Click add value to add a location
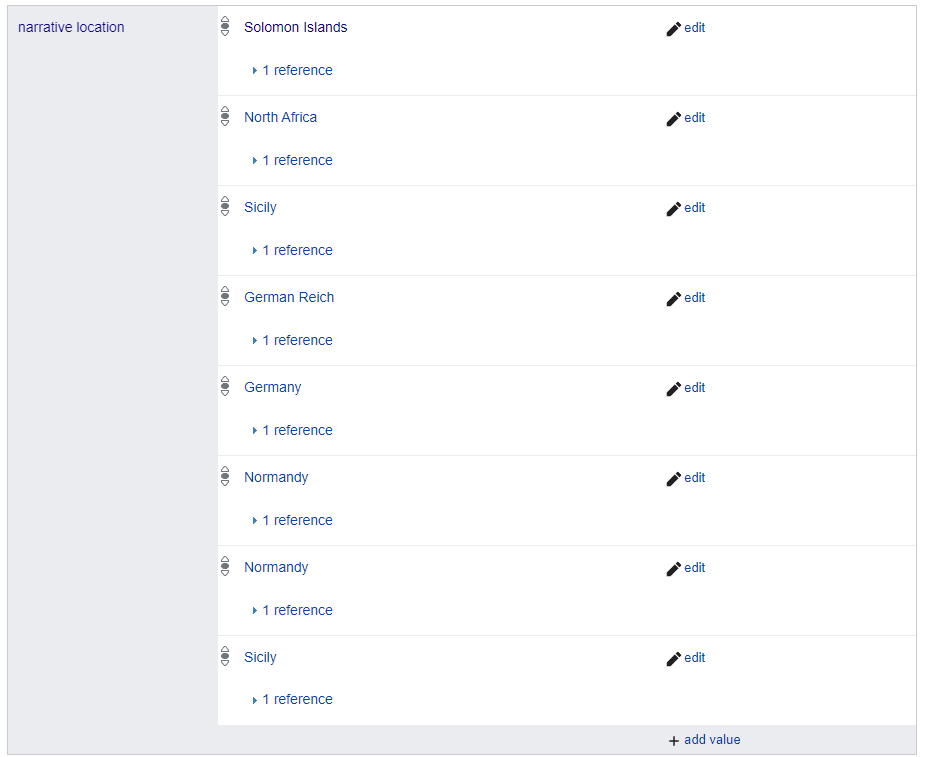Image resolution: width=927 pixels, height=757 pixels. (x=705, y=740)
